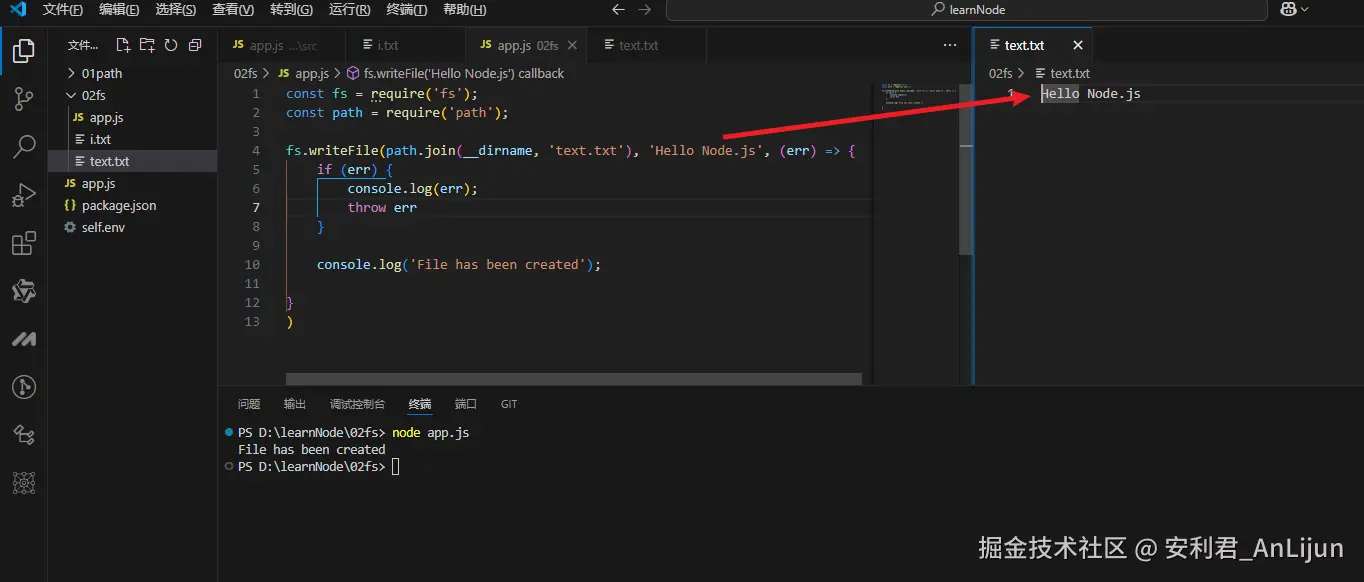Open the 运行(R) menu
The image size is (1364, 582).
pyautogui.click(x=349, y=9)
